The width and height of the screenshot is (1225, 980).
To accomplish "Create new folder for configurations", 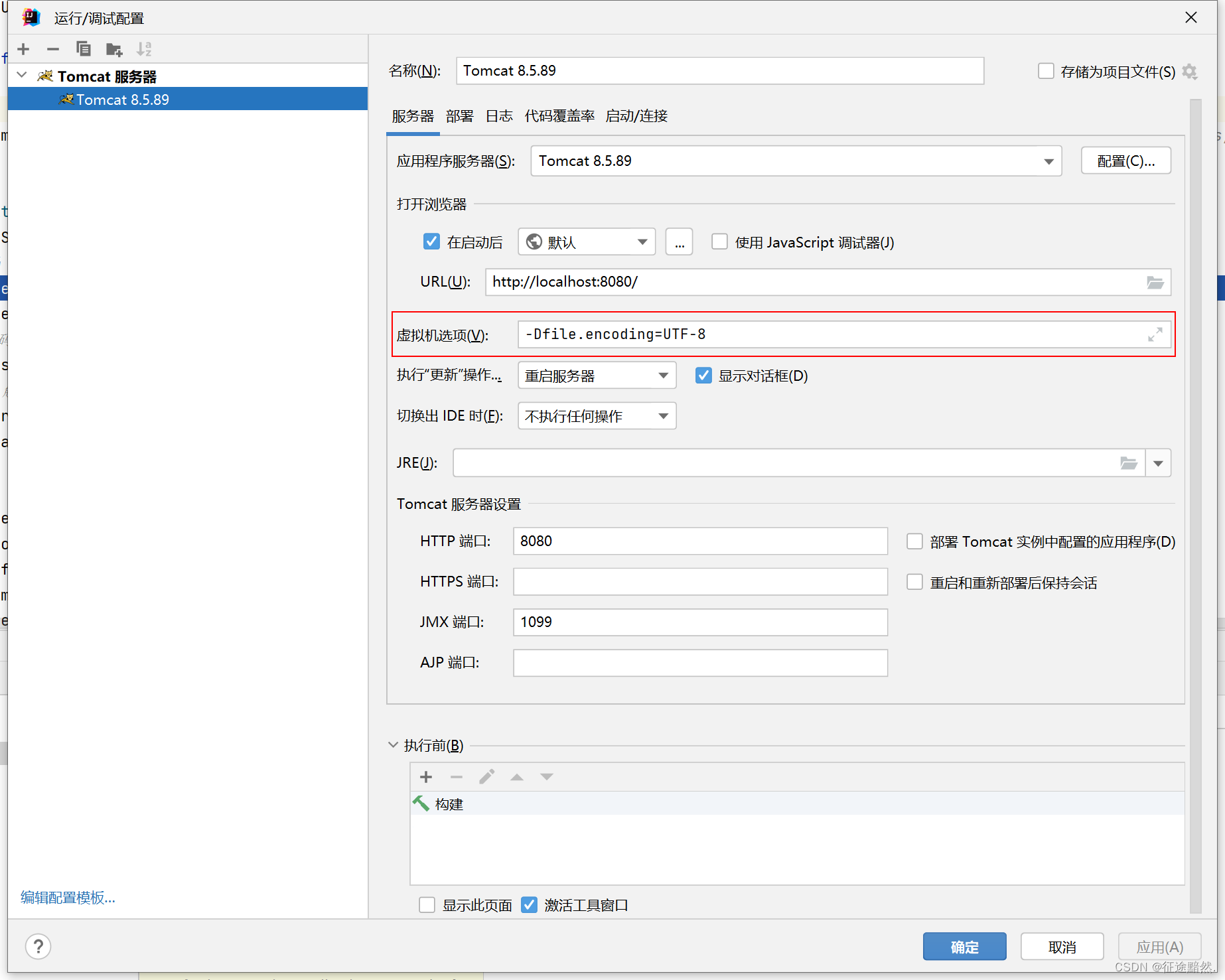I will 114,49.
